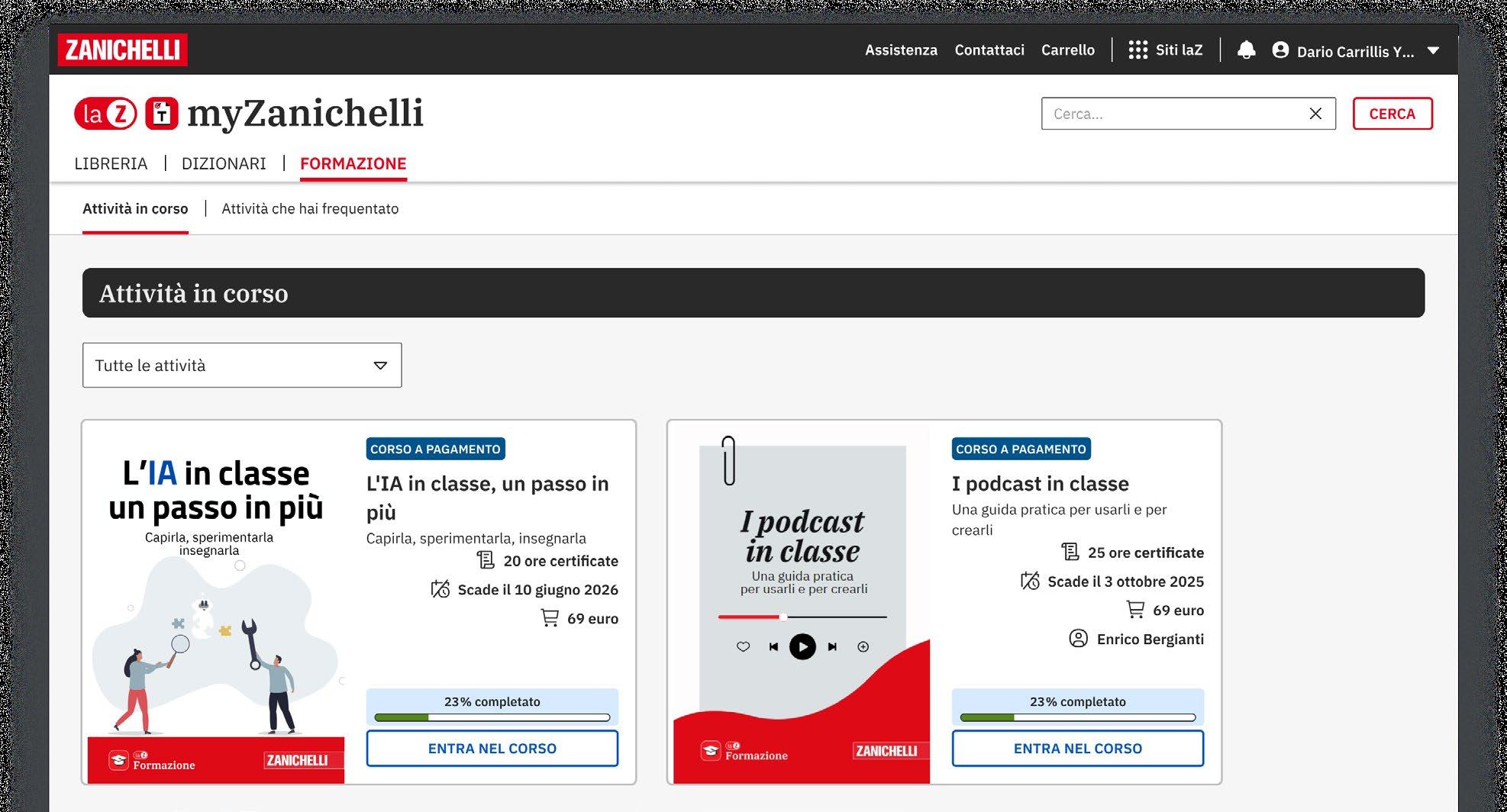Screen dimensions: 1507x812
Task: Click the Capirla, sperimentarla, insegnarla subtitle beside card title
Action: [476, 538]
